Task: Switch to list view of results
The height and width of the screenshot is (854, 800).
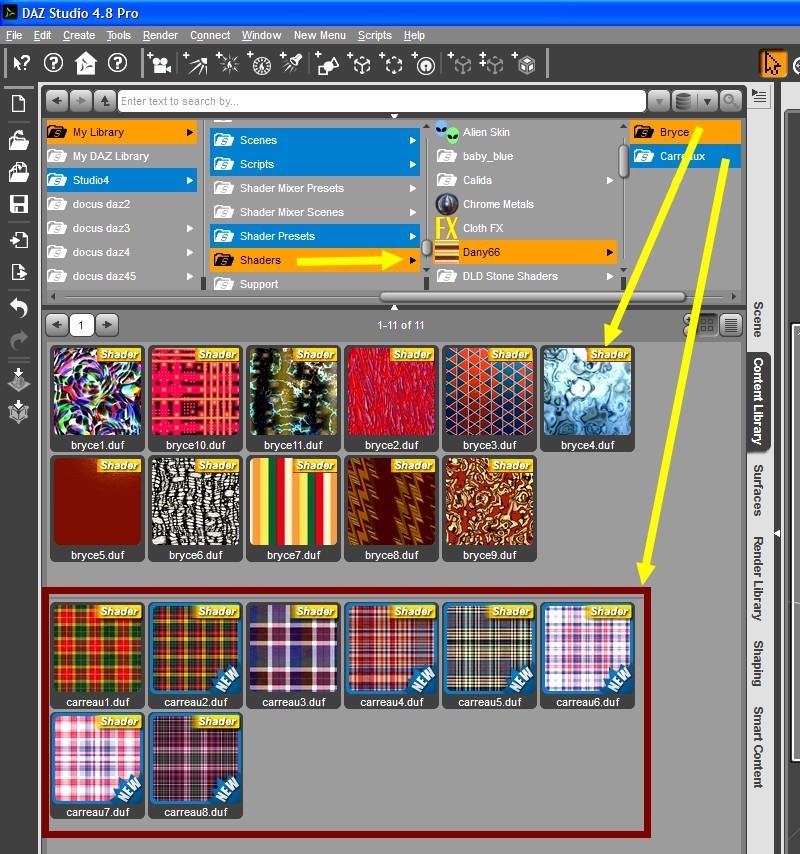Action: (x=731, y=325)
